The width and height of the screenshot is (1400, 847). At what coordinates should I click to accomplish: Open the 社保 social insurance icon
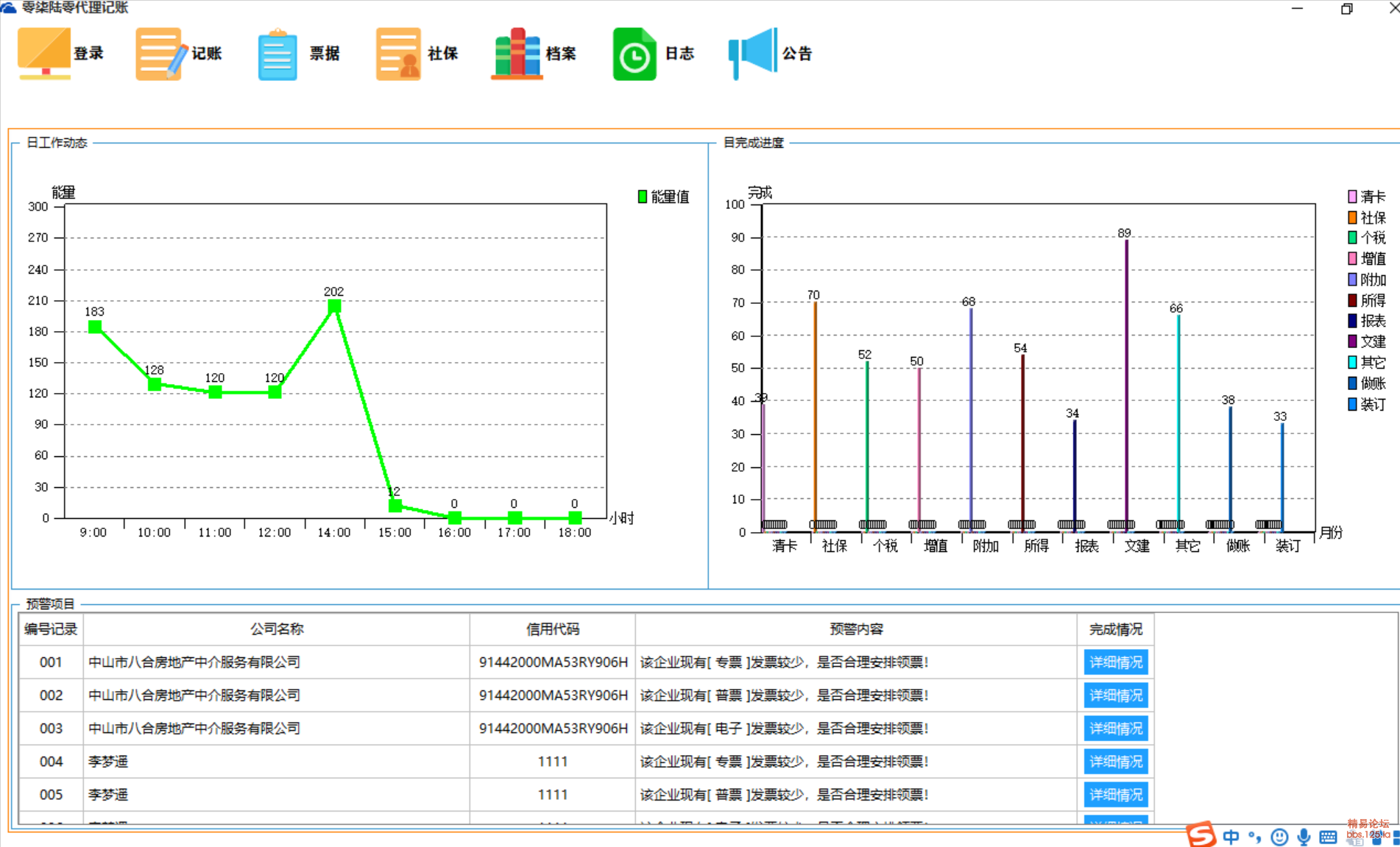(398, 53)
